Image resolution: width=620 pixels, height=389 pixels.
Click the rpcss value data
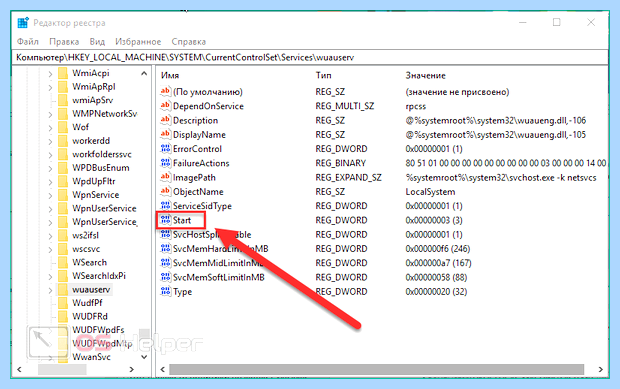[416, 106]
